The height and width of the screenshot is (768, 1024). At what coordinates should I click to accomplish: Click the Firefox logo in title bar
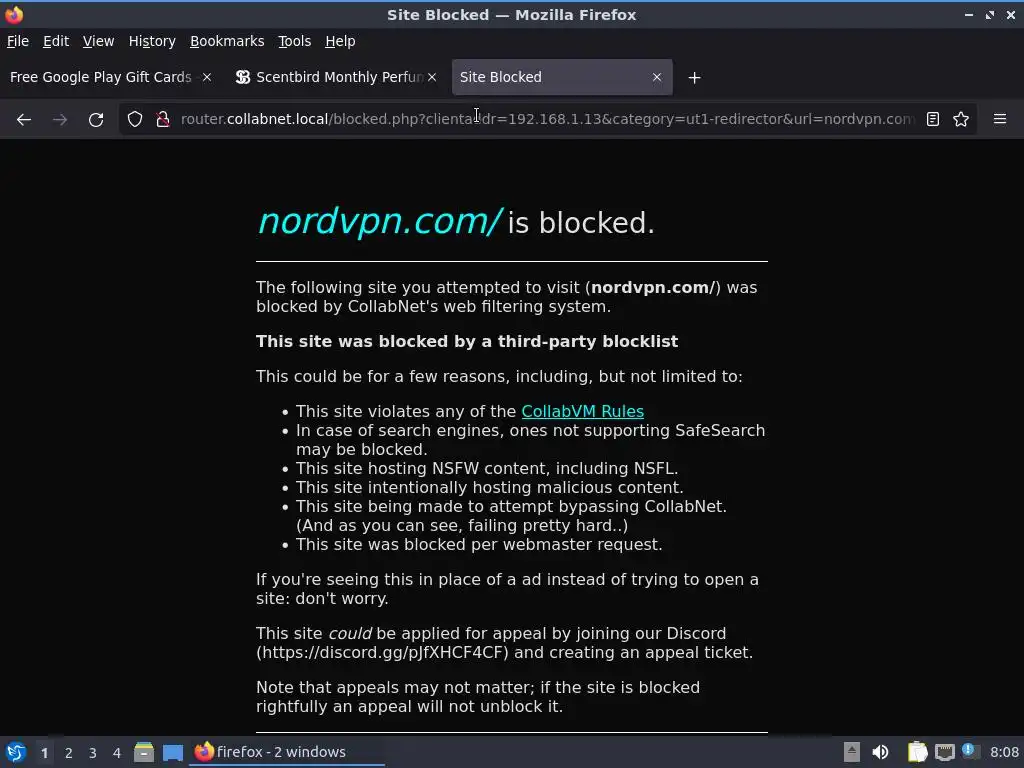point(14,14)
